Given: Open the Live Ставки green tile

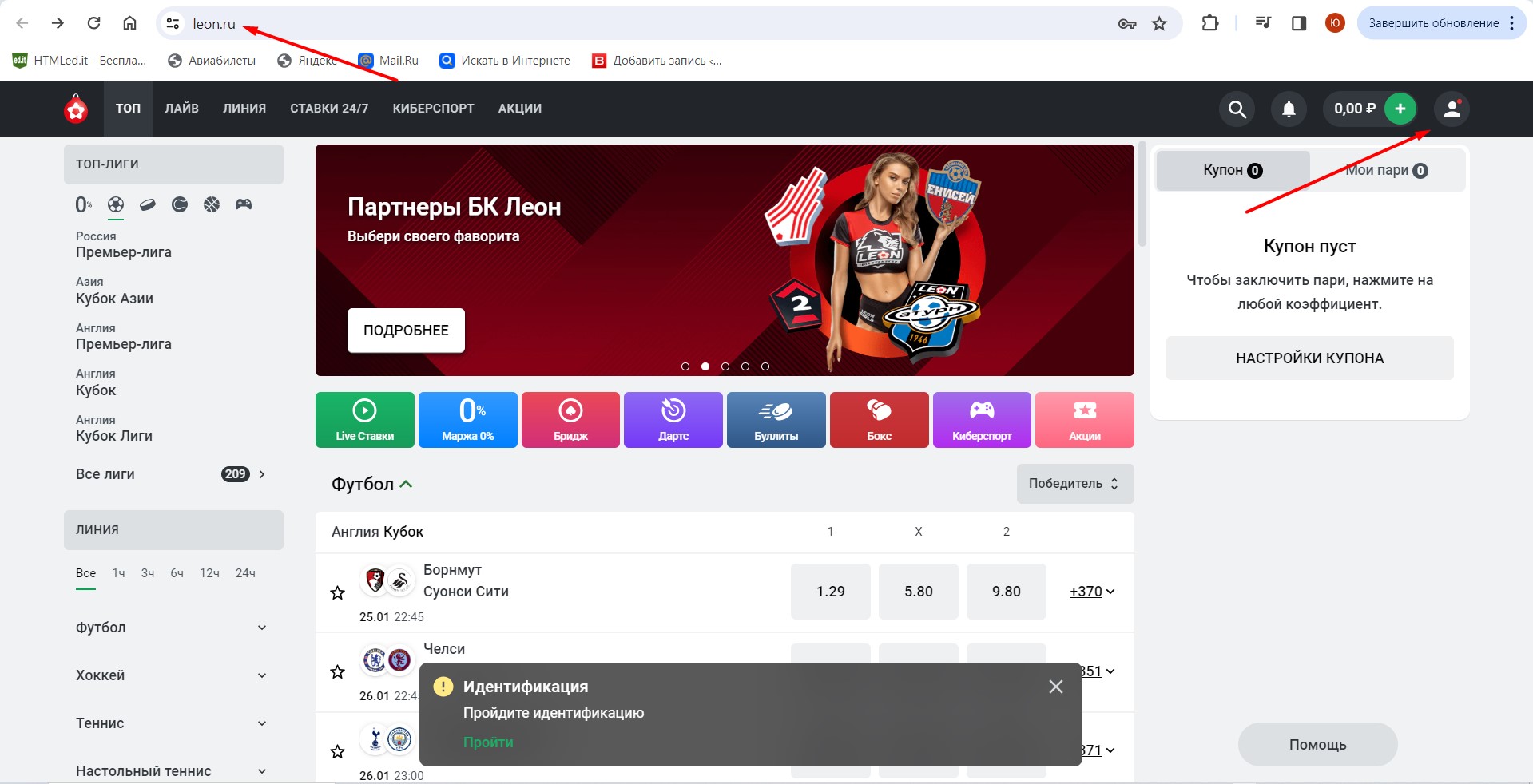Looking at the screenshot, I should coord(365,420).
